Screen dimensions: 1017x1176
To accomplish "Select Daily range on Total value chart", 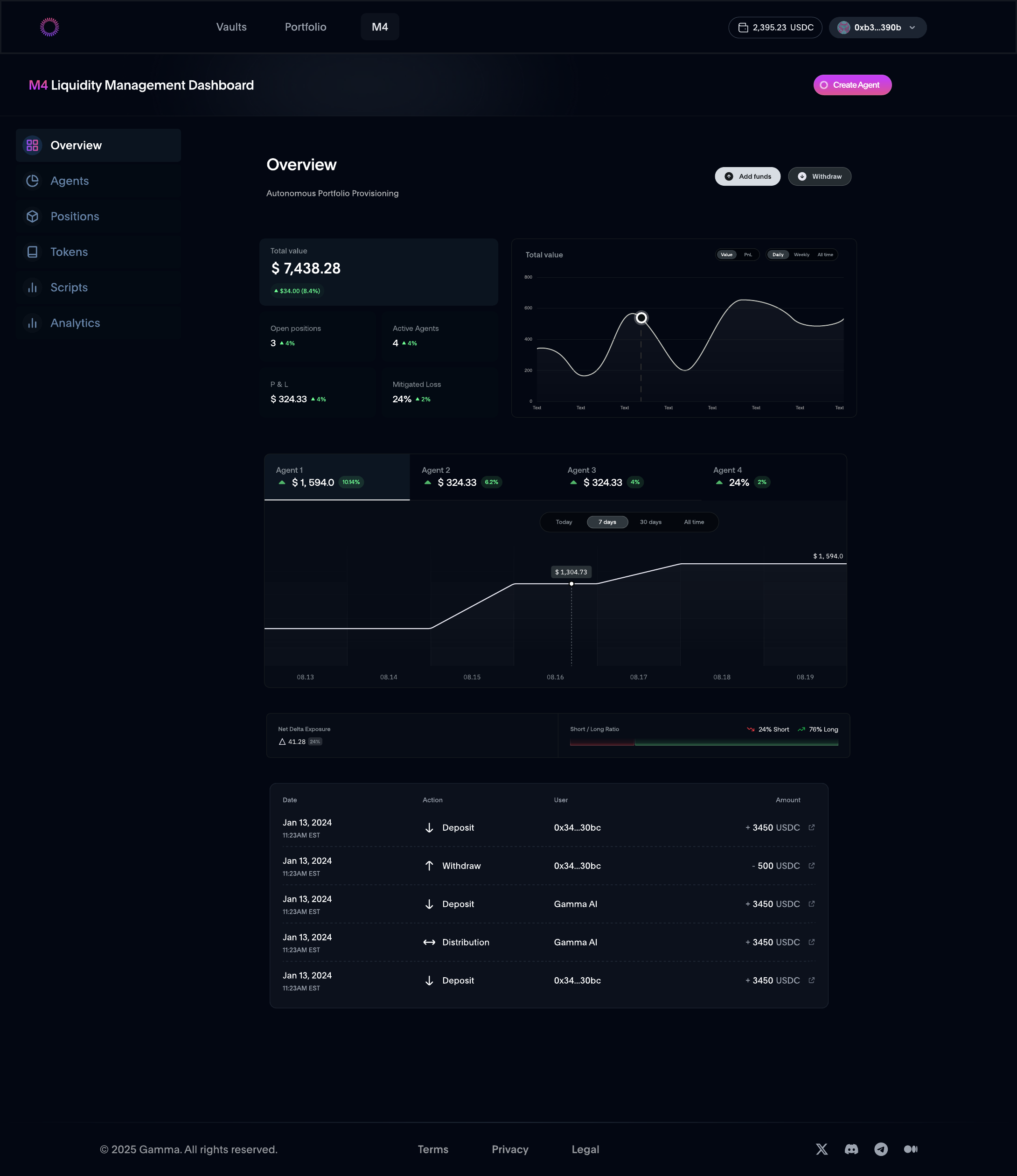I will [x=778, y=255].
